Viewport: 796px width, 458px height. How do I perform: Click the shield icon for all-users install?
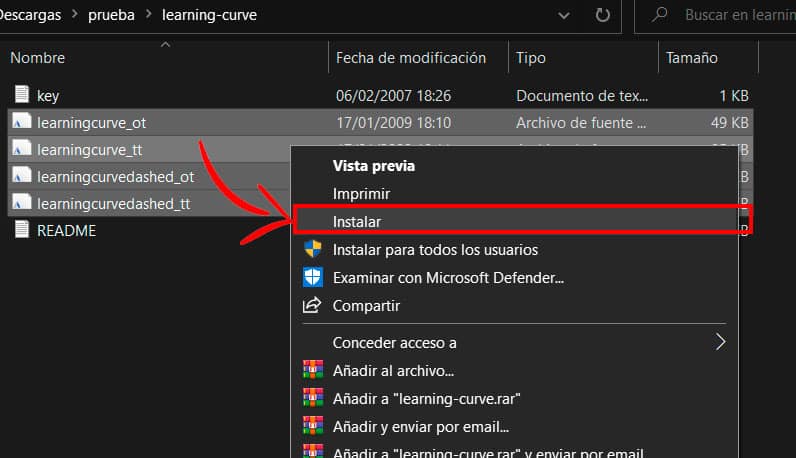pyautogui.click(x=312, y=249)
